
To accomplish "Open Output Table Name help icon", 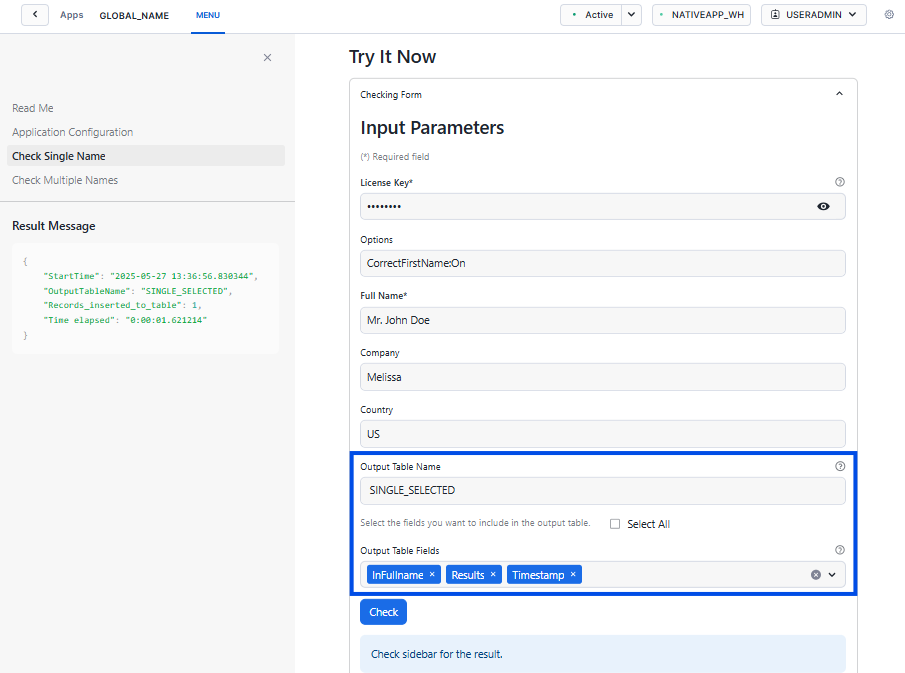I will point(840,466).
